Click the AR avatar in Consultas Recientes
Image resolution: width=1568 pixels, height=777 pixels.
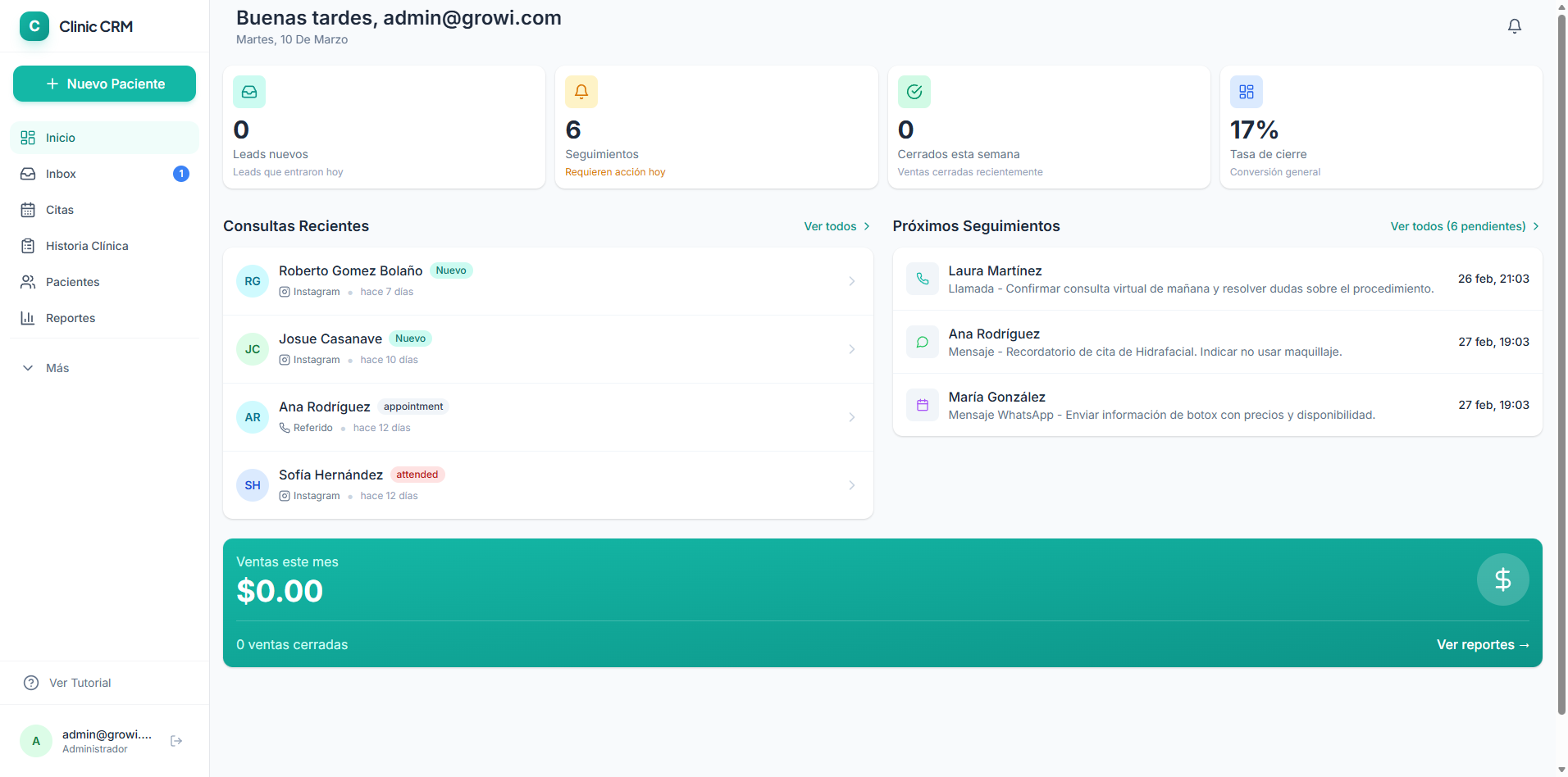(x=253, y=417)
